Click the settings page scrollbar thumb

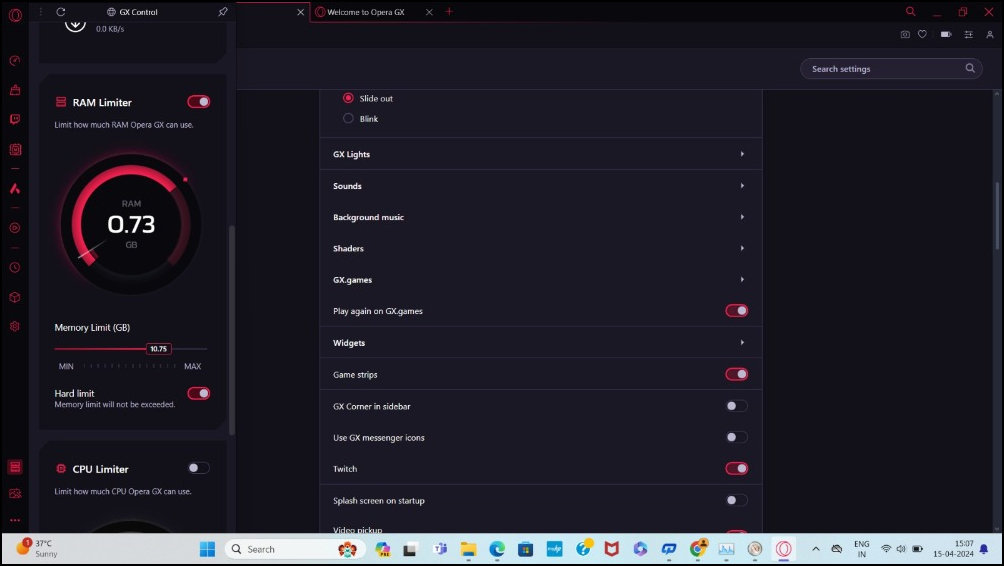click(996, 214)
